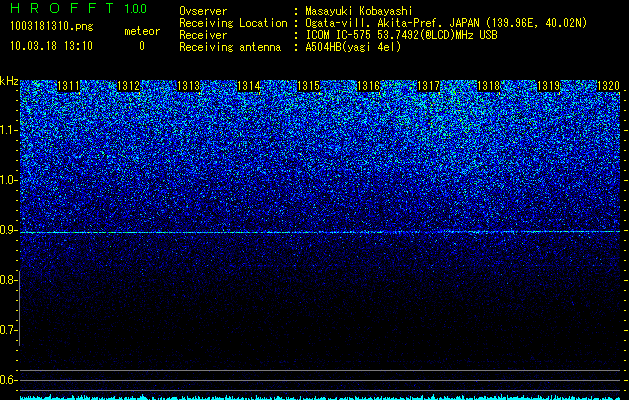Click the Receiving Location label

(233, 23)
